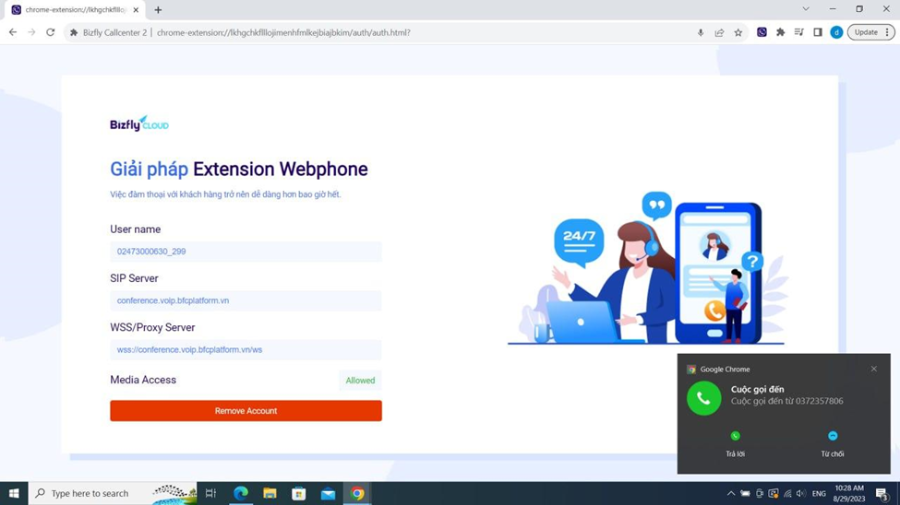Click the Chrome Update button

(871, 33)
